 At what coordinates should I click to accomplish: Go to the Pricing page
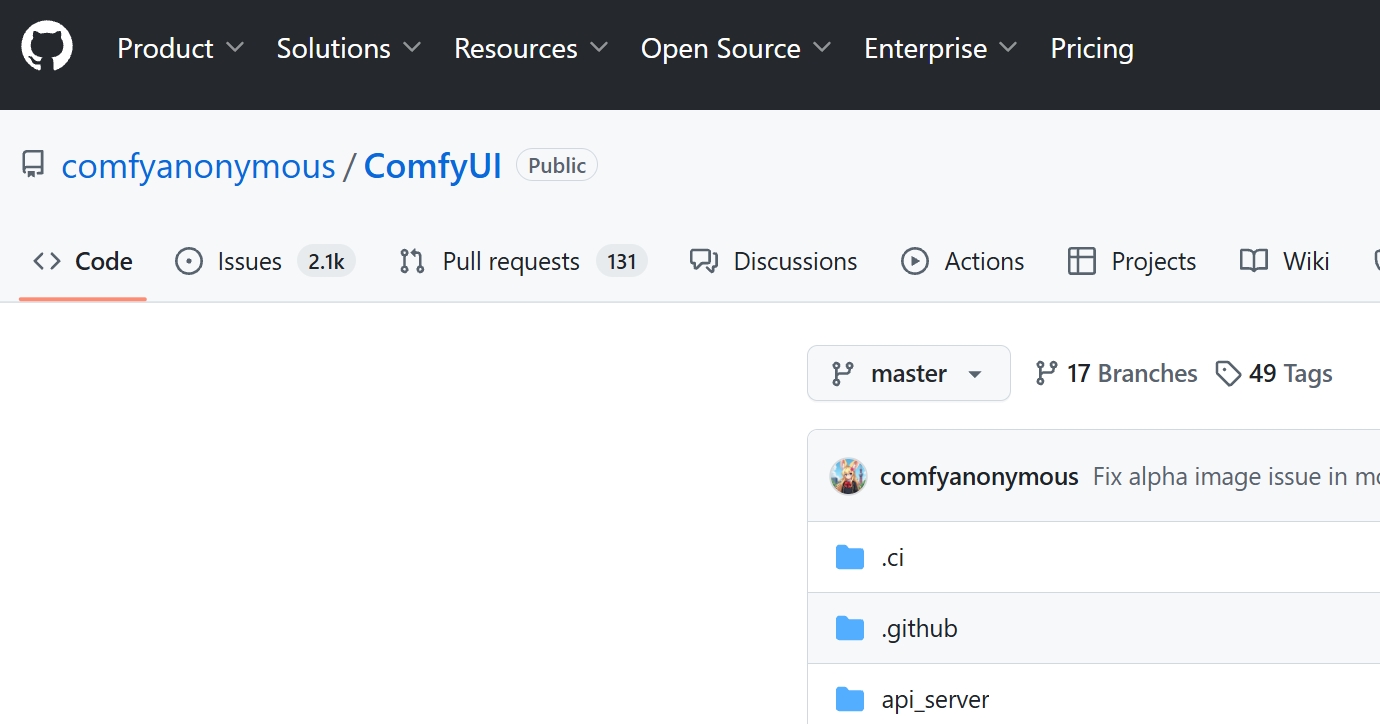[x=1091, y=48]
